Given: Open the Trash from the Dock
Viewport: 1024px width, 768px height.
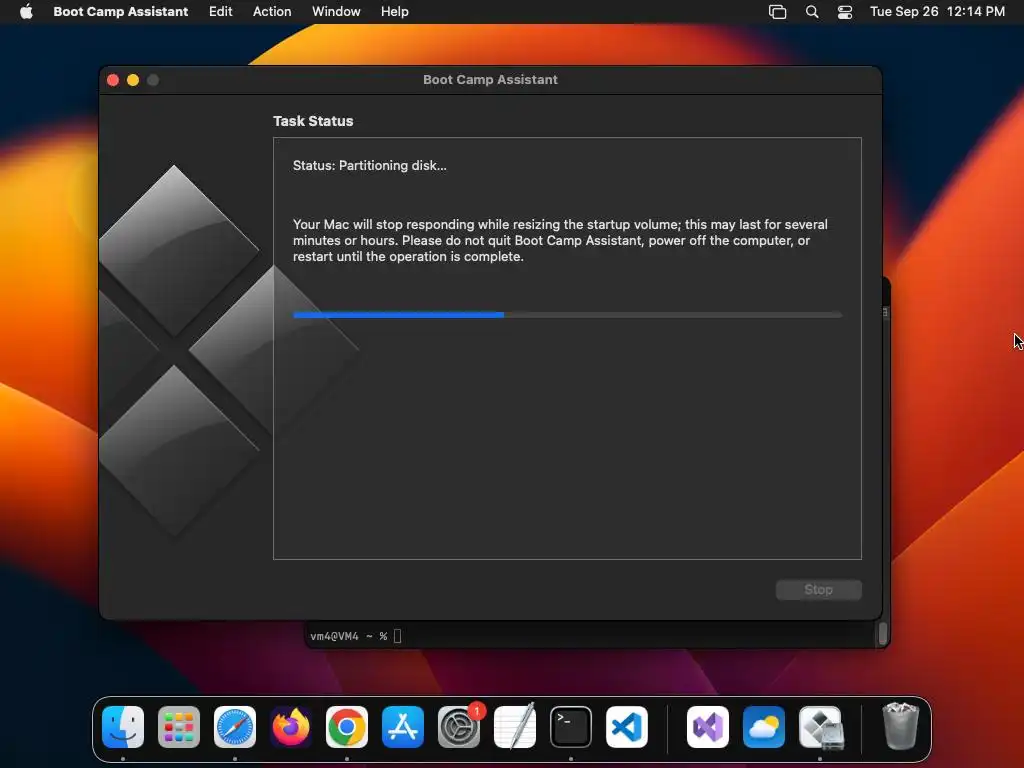Looking at the screenshot, I should pos(901,727).
